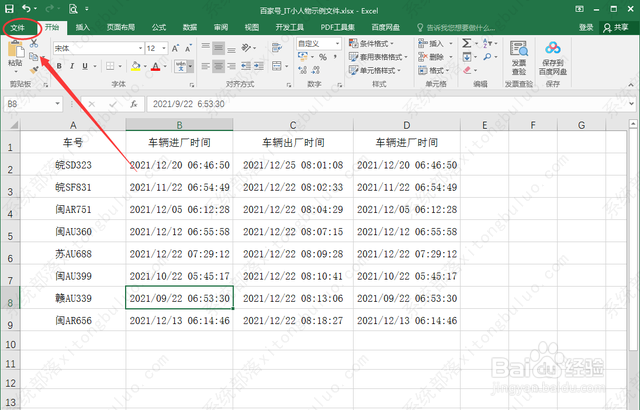Open Print Preview from quick access toolbar
Screen dimensions: 640x410
click(73, 9)
